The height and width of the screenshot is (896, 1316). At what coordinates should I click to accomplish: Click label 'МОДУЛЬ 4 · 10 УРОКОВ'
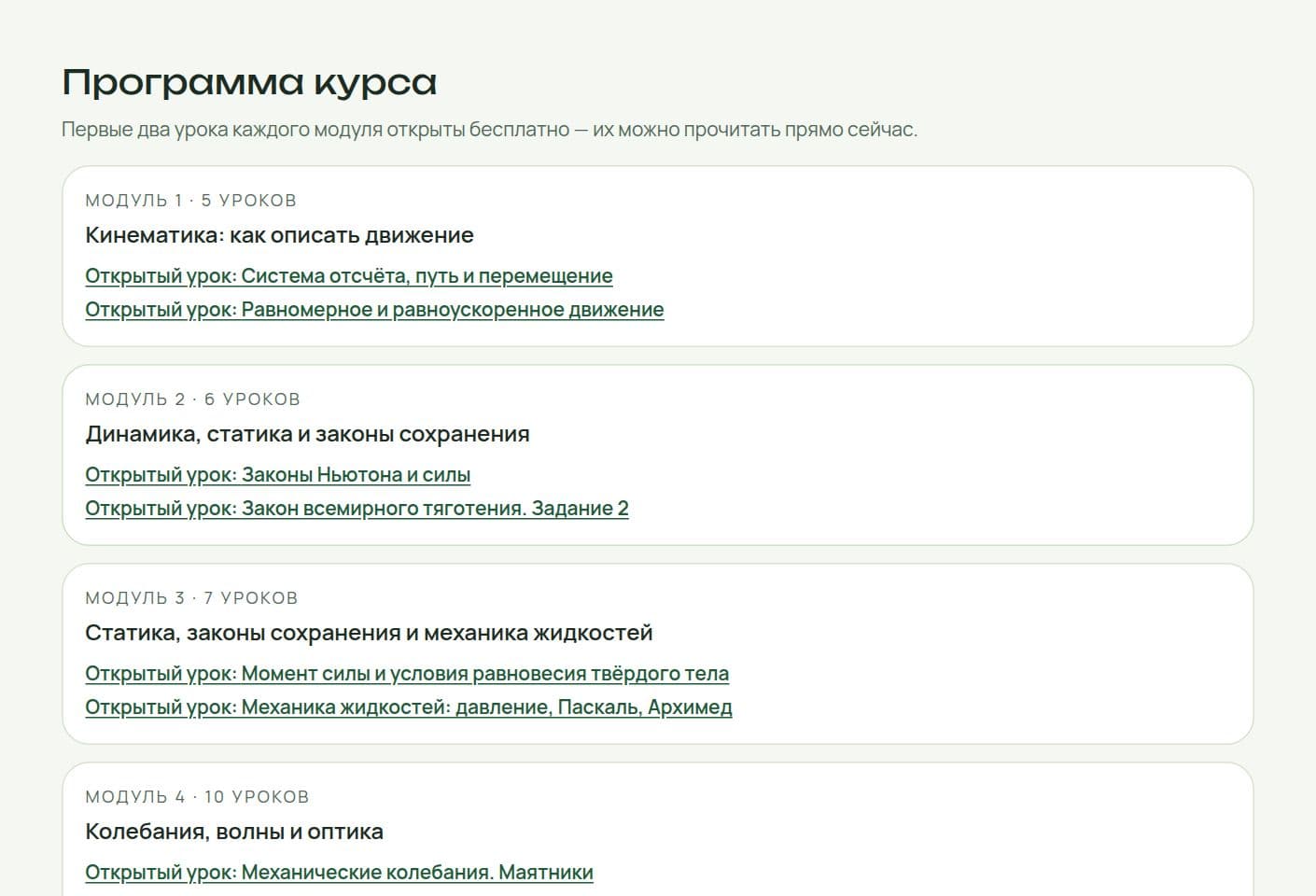tap(197, 797)
